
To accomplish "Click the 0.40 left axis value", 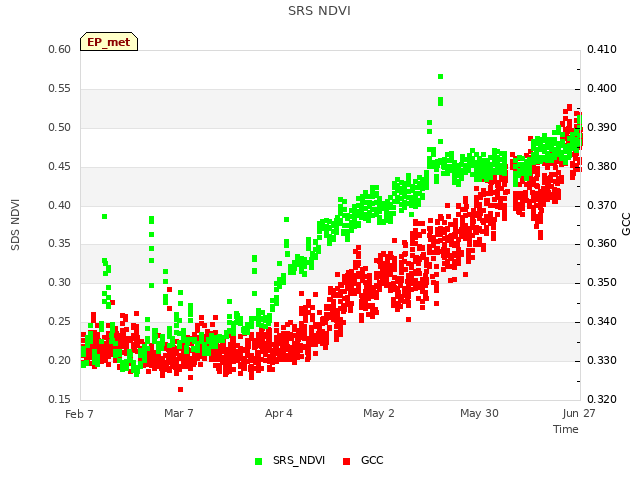I will pyautogui.click(x=59, y=205).
